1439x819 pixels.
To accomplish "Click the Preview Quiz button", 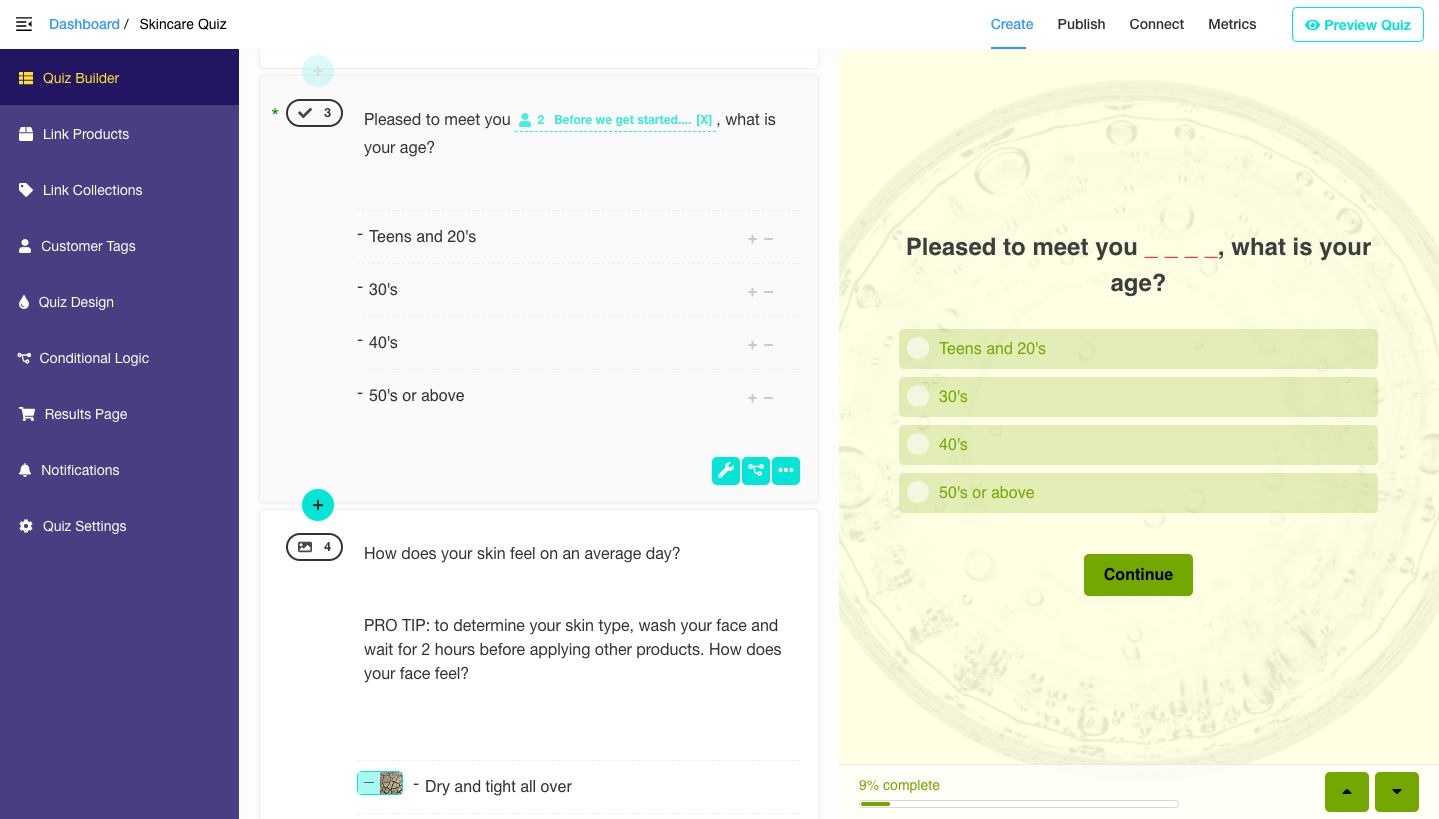I will [1357, 25].
